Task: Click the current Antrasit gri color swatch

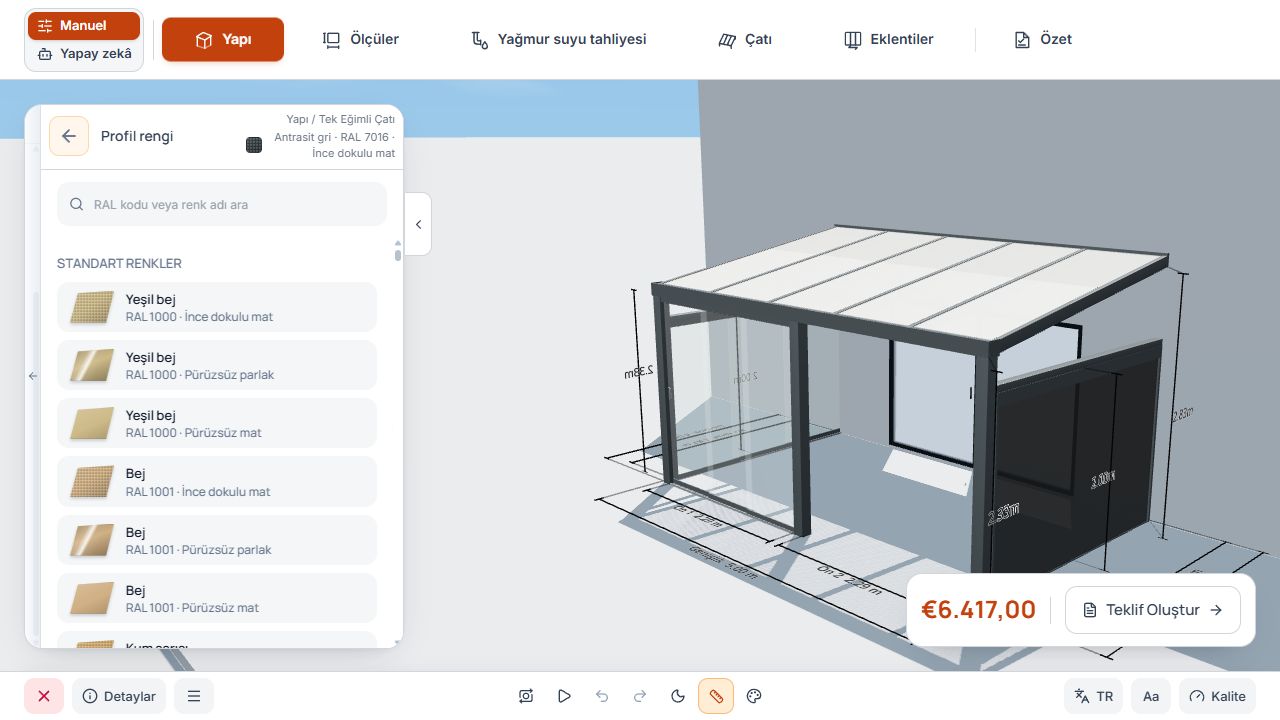Action: coord(254,145)
